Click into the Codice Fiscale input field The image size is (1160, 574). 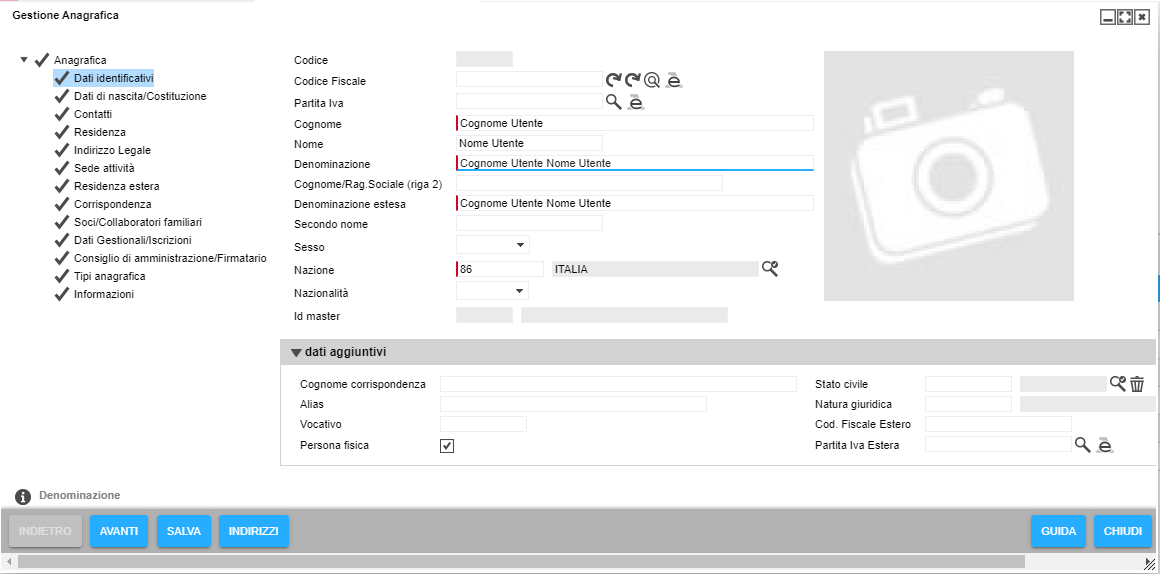(x=529, y=79)
